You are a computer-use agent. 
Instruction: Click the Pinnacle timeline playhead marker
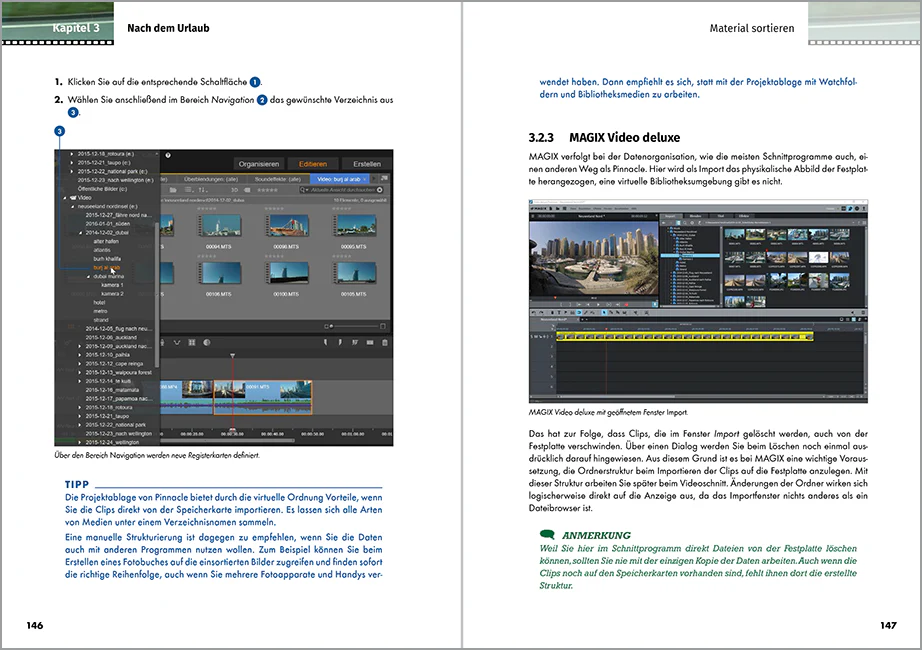tap(232, 356)
